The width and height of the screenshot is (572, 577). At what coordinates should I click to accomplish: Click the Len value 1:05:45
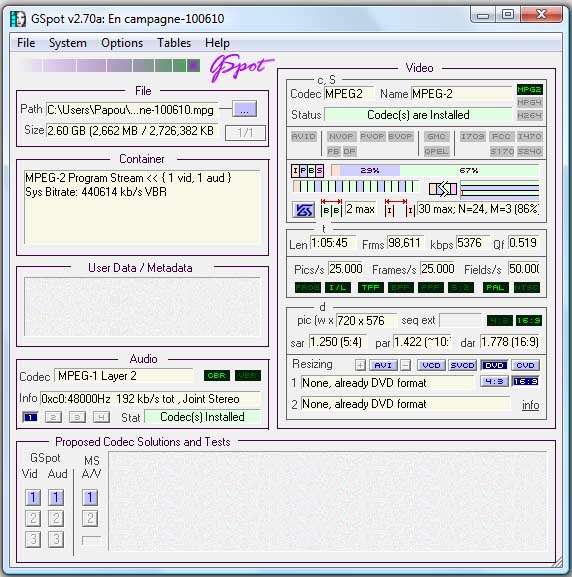pos(333,243)
